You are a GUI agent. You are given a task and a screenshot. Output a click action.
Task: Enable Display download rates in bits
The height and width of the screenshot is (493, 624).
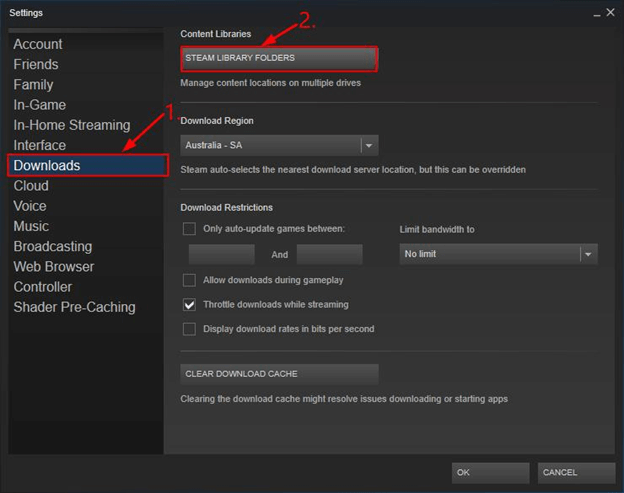tap(189, 329)
